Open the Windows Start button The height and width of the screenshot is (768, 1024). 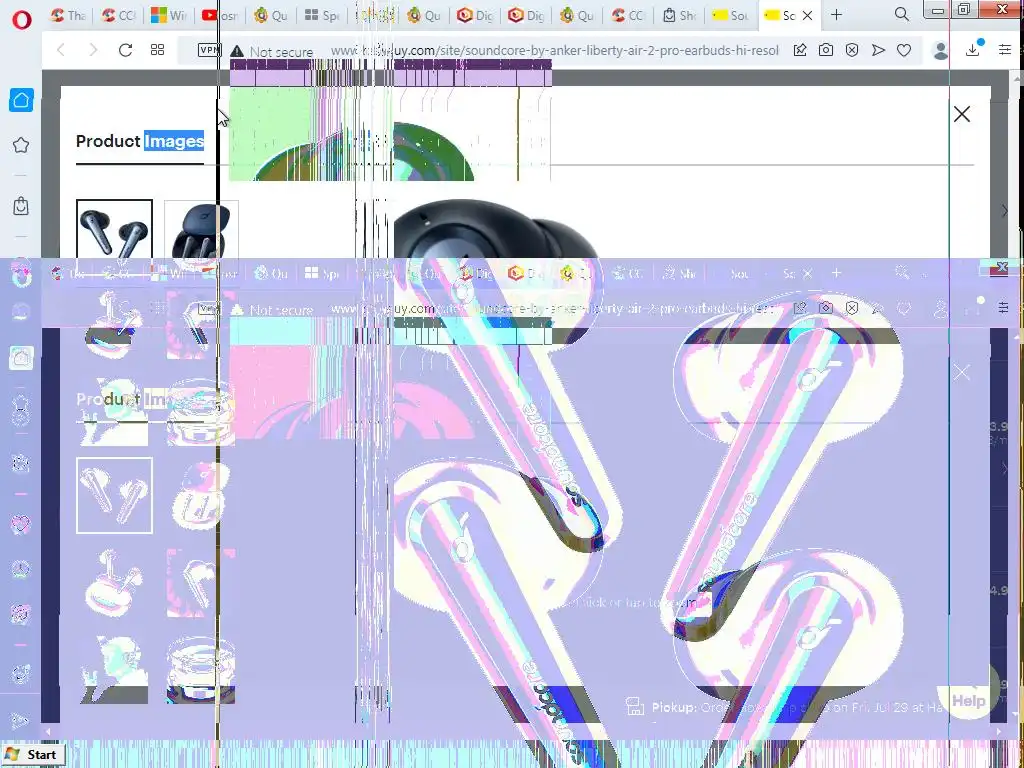tap(33, 755)
